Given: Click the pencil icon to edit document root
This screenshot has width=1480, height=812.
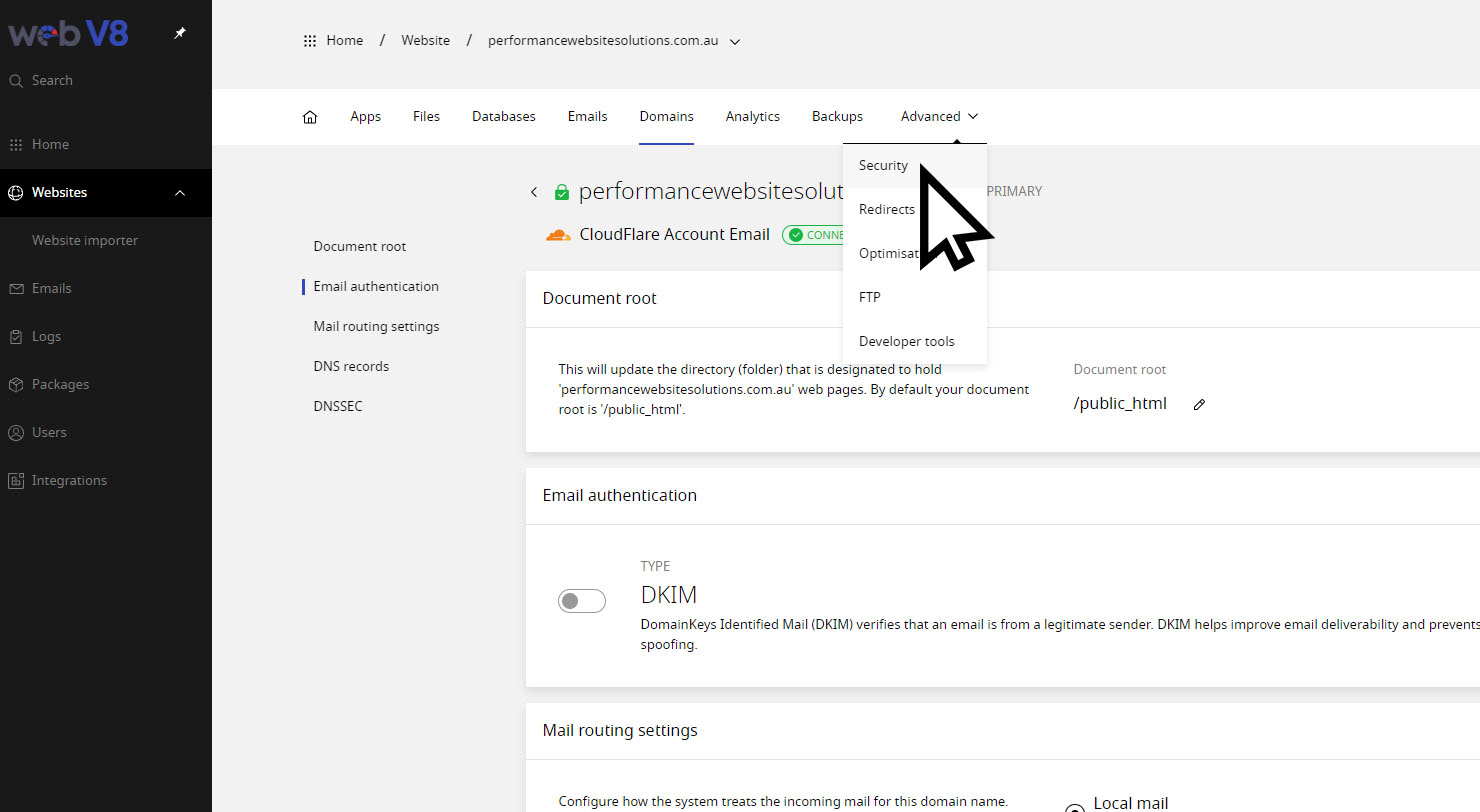Looking at the screenshot, I should tap(1199, 404).
